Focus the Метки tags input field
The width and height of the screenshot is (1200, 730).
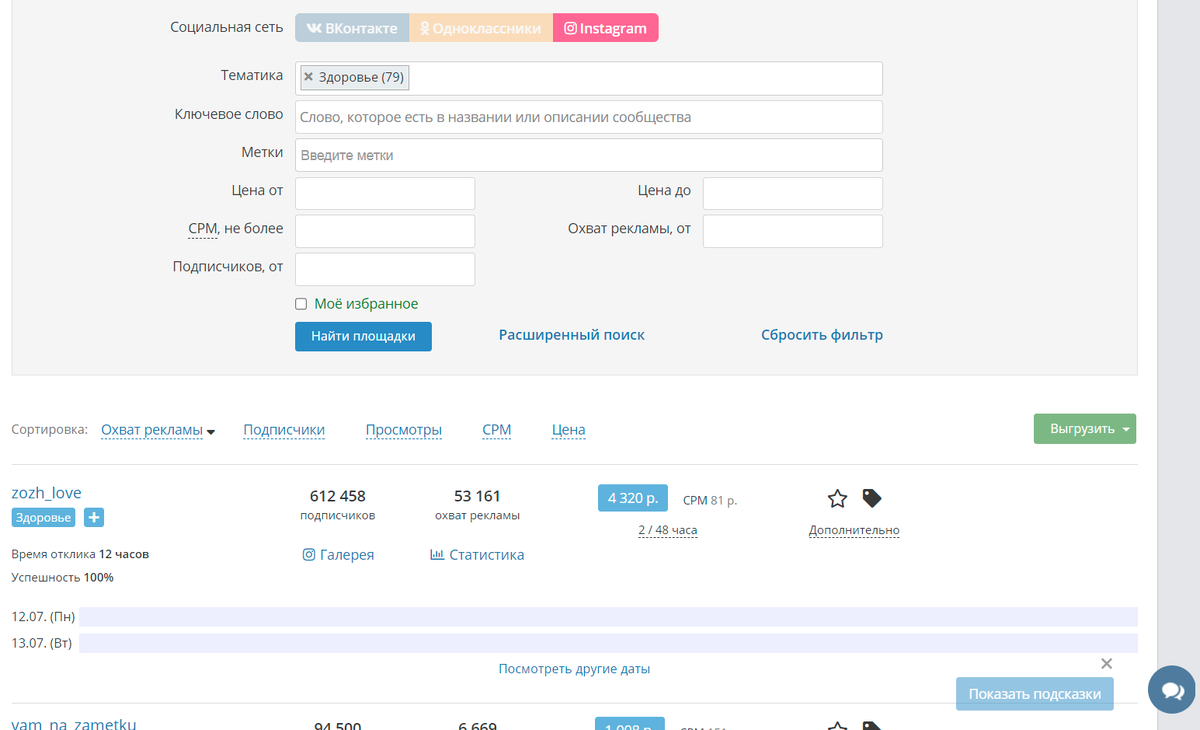(x=589, y=155)
